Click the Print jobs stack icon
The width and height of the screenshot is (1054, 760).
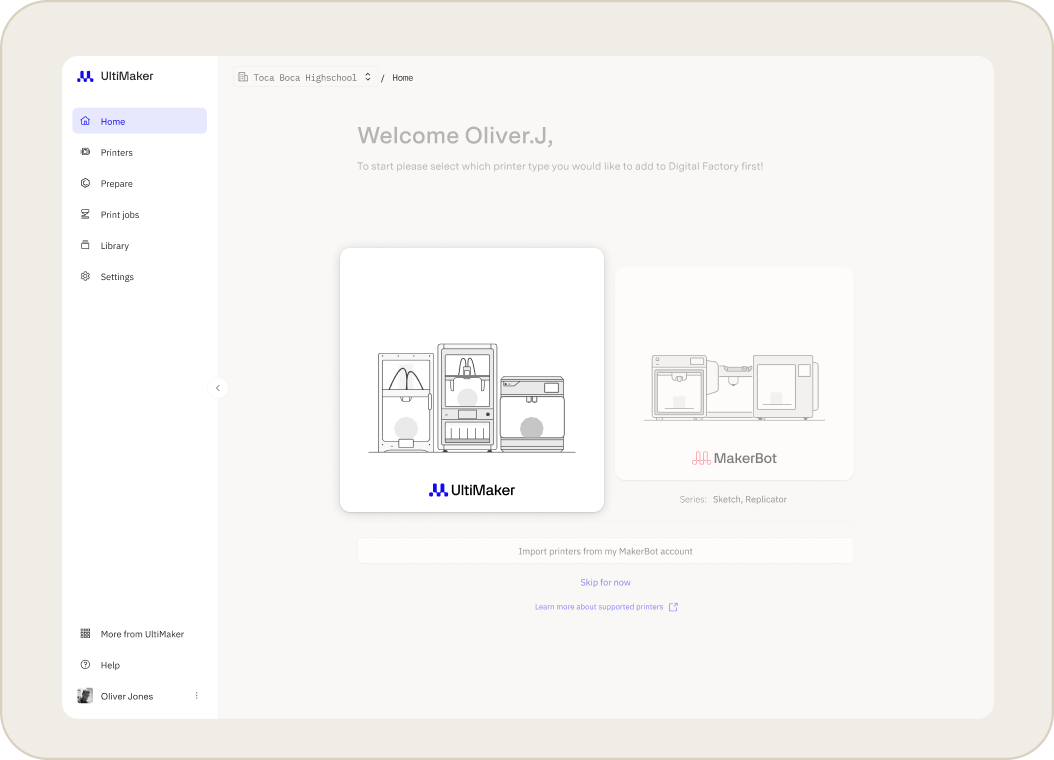click(85, 214)
